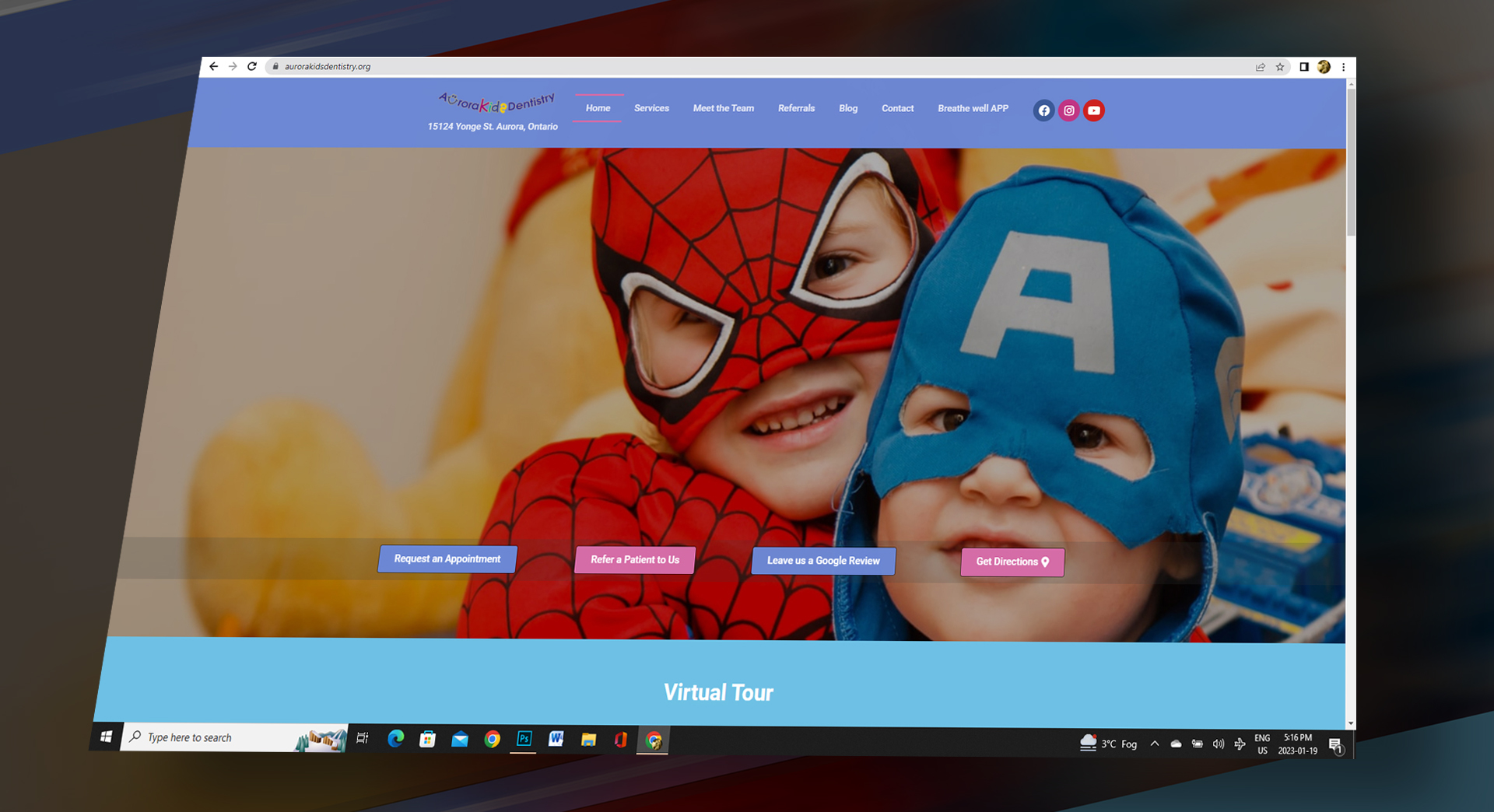Viewport: 1494px width, 812px height.
Task: Expand the hidden system tray icons chevron
Action: coord(1155,744)
